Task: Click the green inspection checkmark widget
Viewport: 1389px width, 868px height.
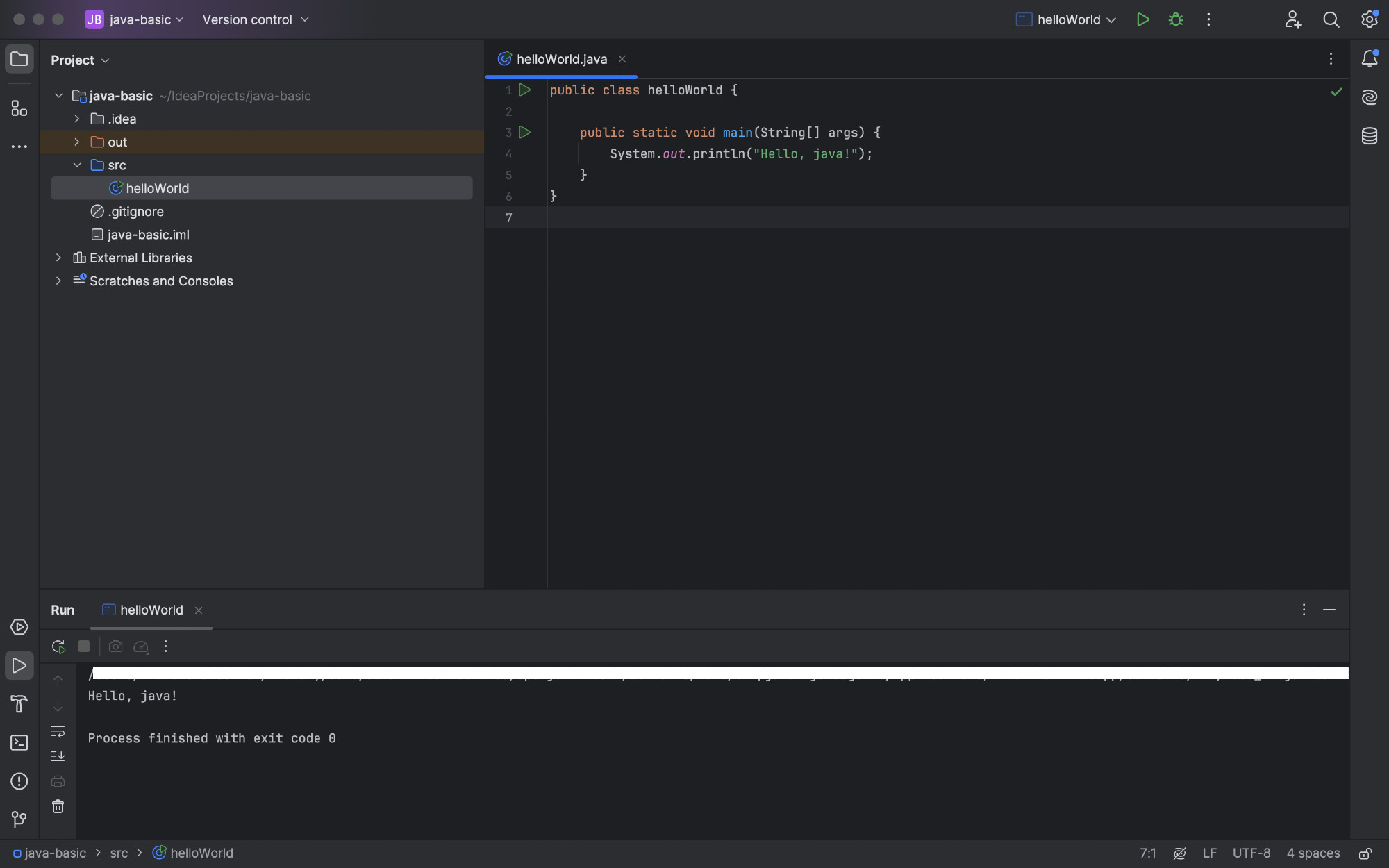Action: pyautogui.click(x=1336, y=92)
